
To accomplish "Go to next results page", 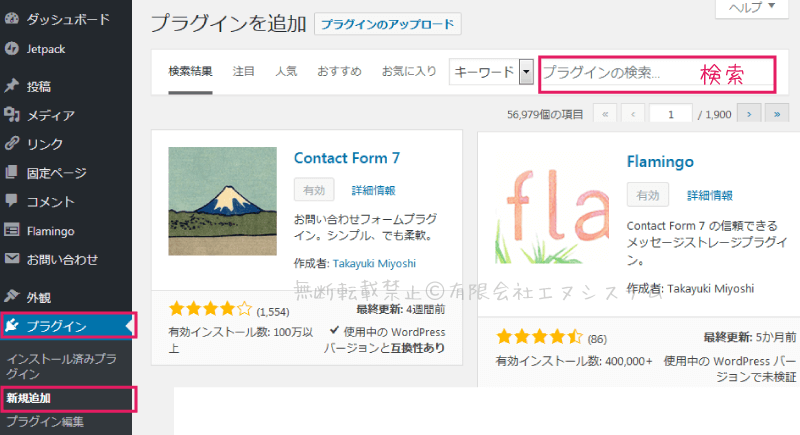I will [x=749, y=114].
